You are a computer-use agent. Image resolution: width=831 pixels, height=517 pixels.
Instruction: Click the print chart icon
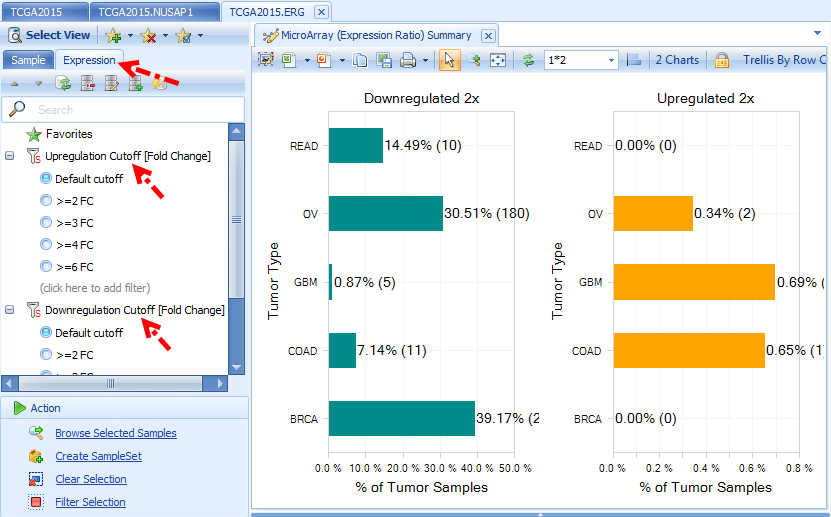[408, 60]
